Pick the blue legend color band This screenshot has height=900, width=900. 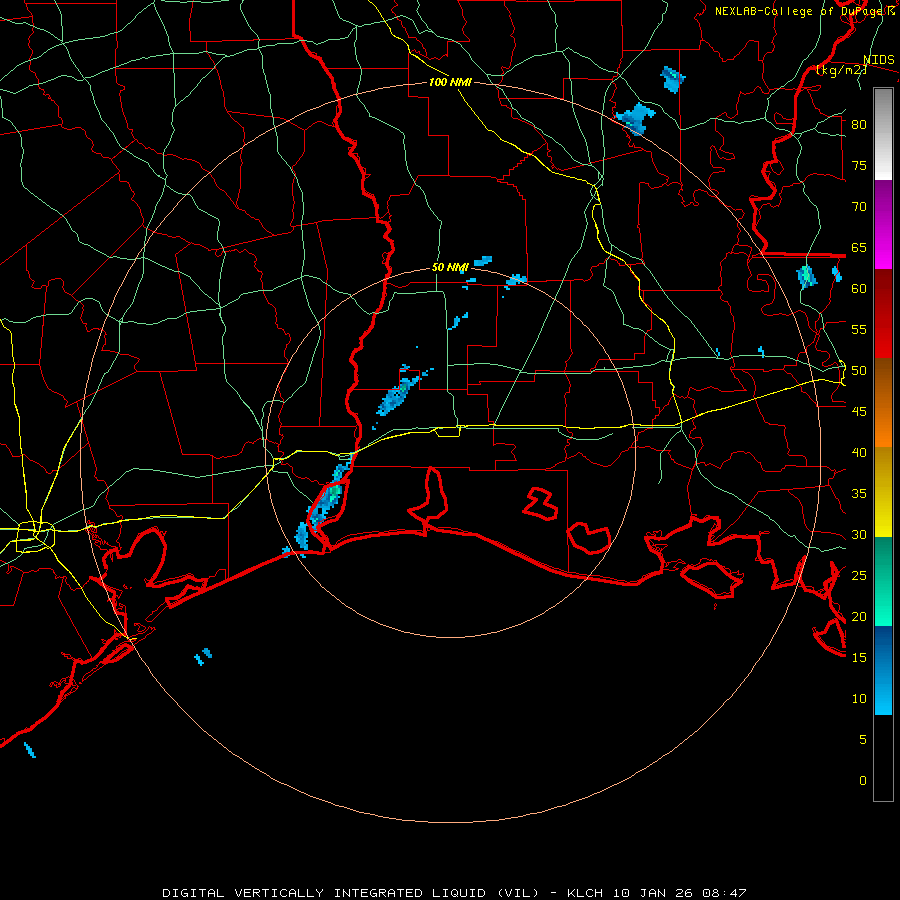point(883,670)
